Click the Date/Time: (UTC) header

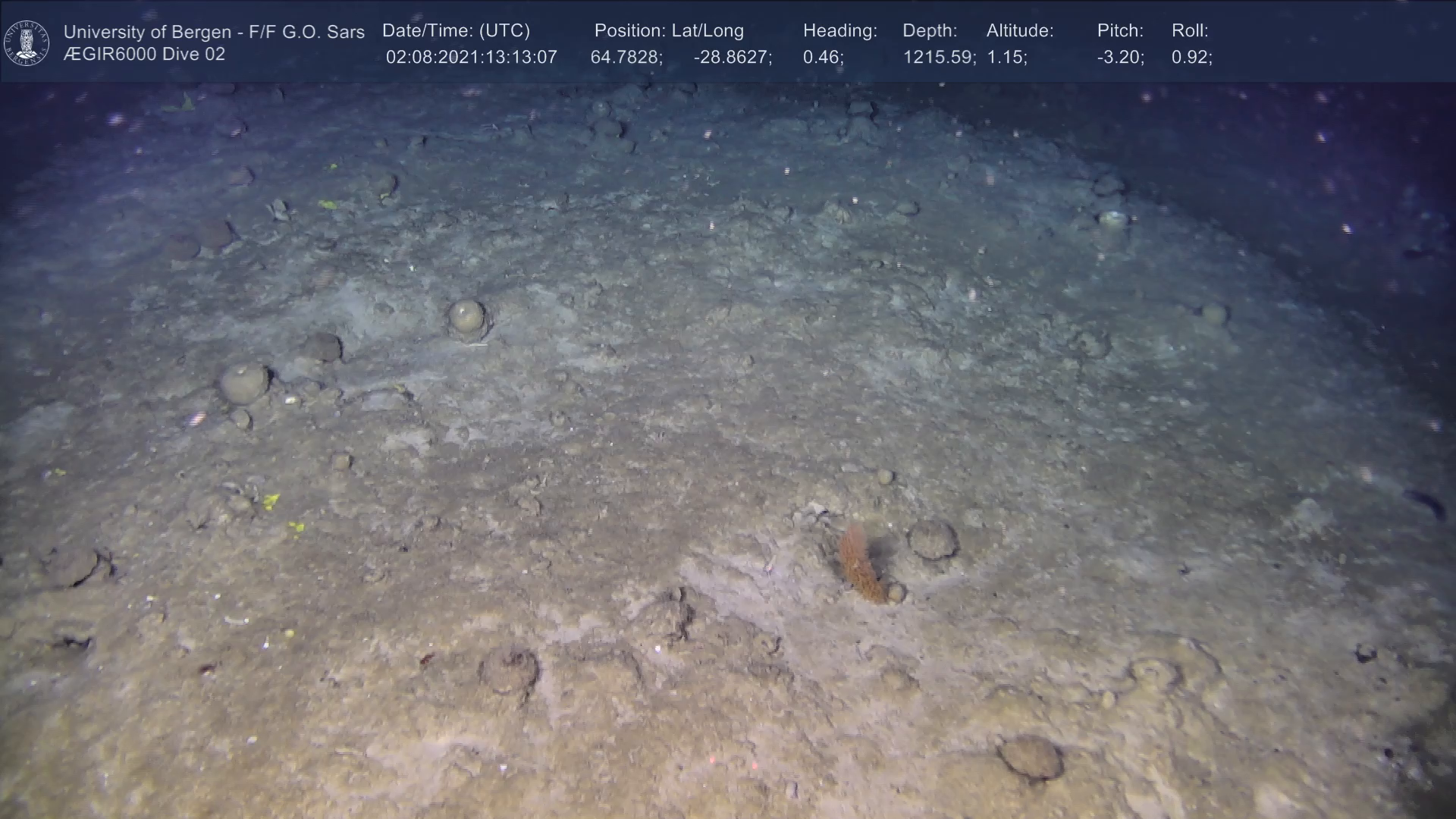(456, 31)
